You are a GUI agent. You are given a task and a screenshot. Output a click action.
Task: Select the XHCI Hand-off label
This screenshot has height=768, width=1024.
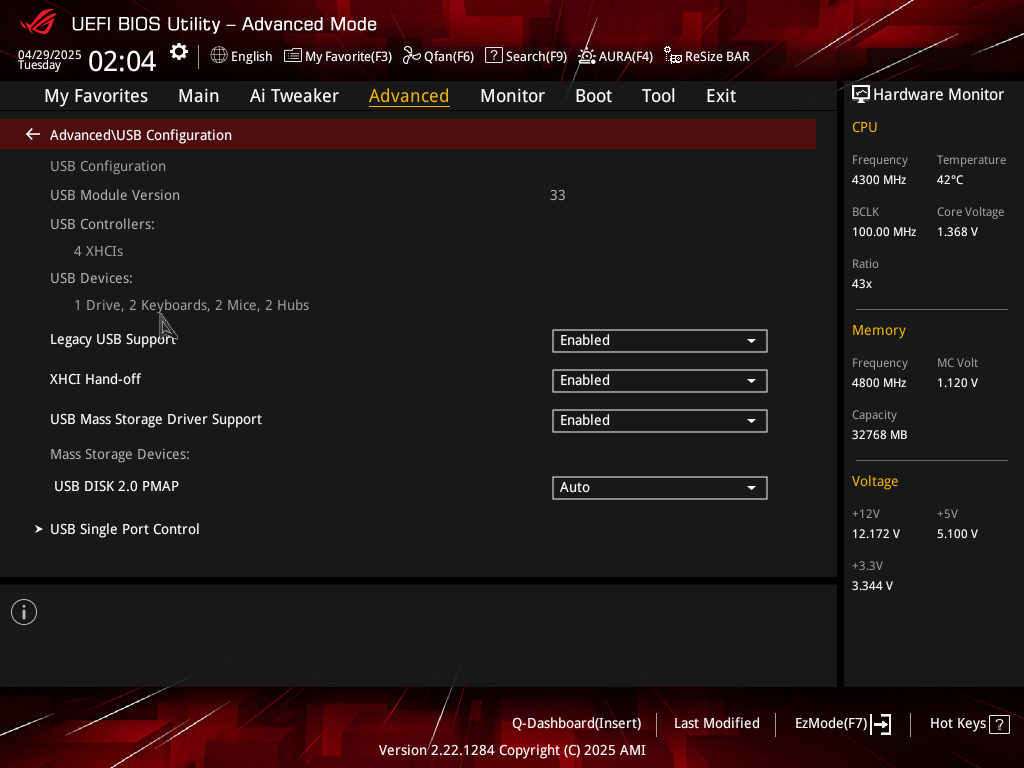pyautogui.click(x=95, y=379)
